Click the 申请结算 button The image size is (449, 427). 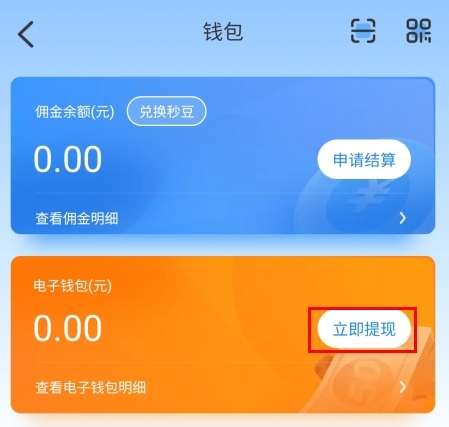[x=364, y=159]
